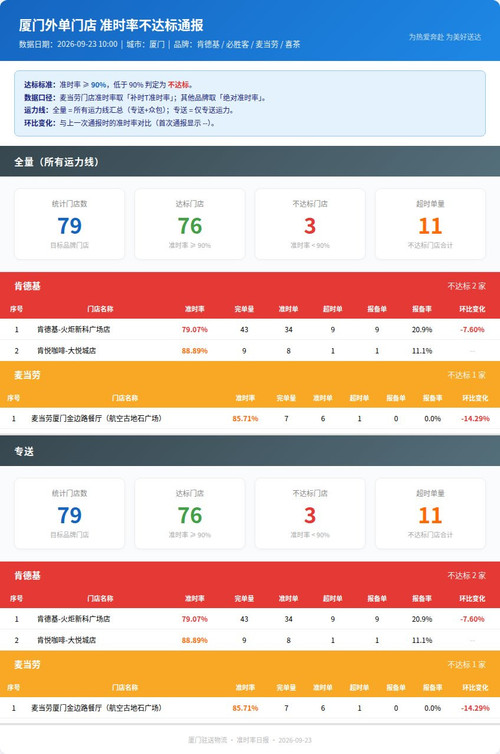This screenshot has height=754, width=500.
Task: Click the 超时单量 11 card under 全量
Action: (430, 224)
